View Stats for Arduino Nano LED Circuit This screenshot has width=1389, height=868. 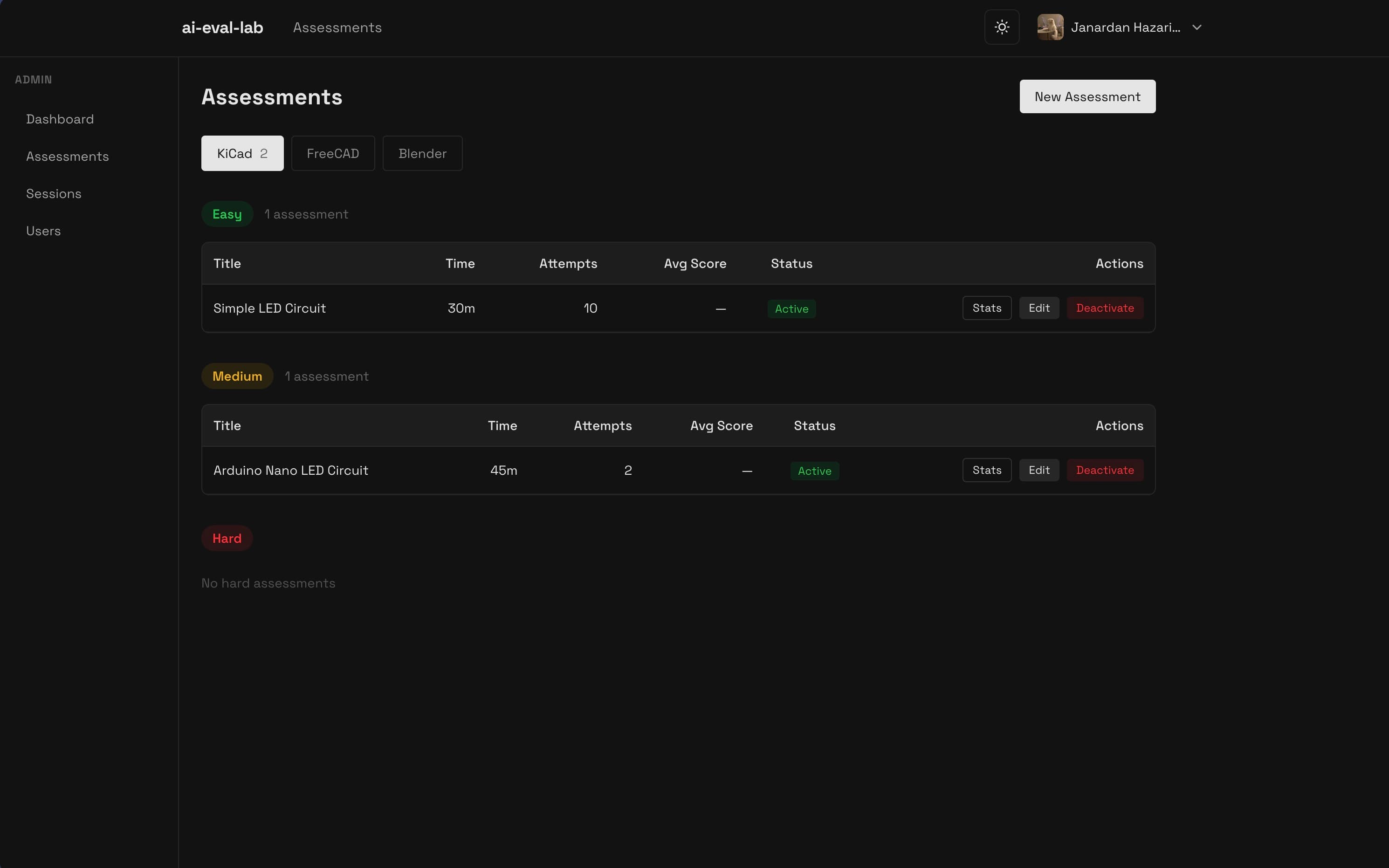[x=986, y=470]
